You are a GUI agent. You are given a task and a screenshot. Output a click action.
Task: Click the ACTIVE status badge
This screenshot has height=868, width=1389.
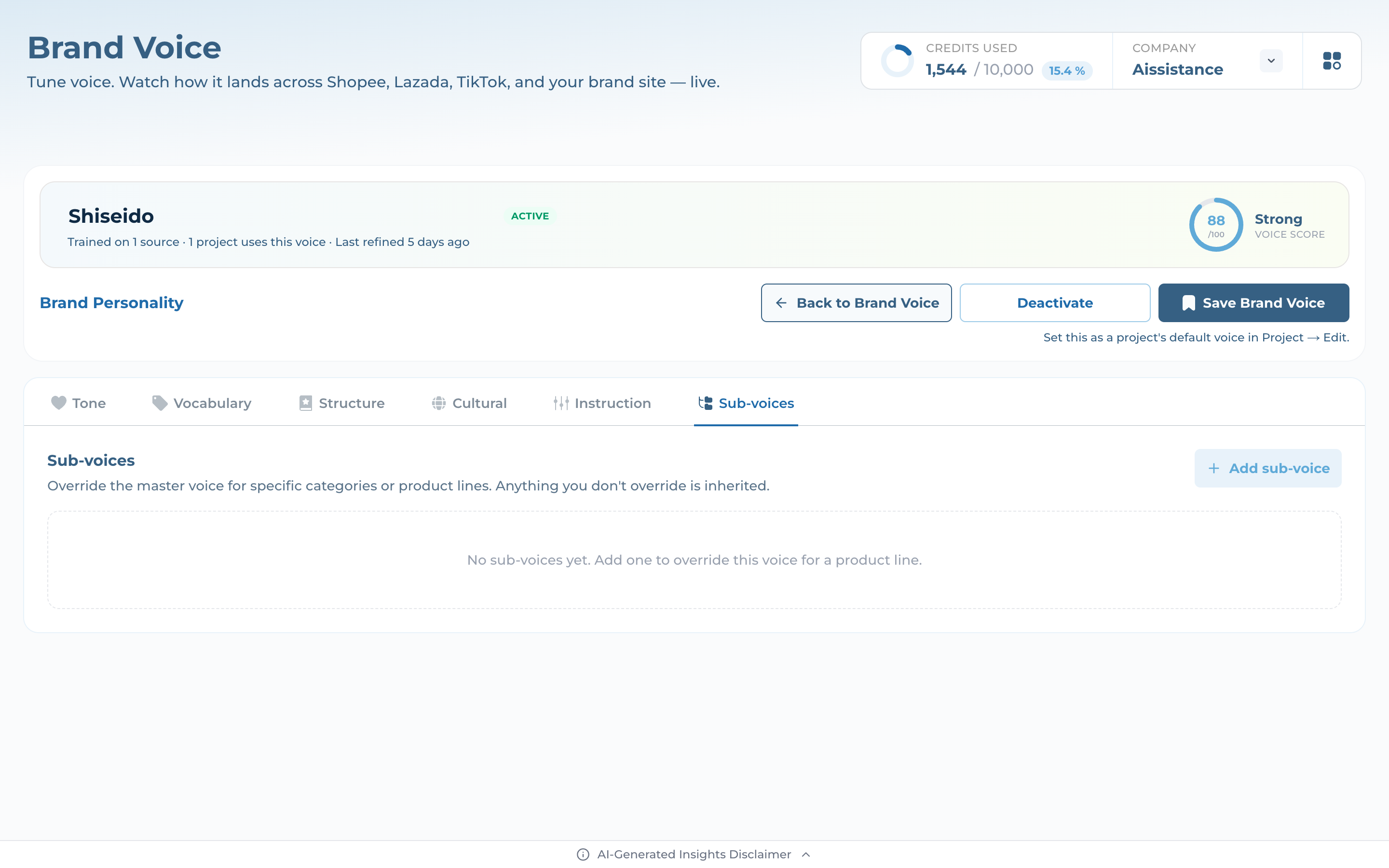[530, 216]
